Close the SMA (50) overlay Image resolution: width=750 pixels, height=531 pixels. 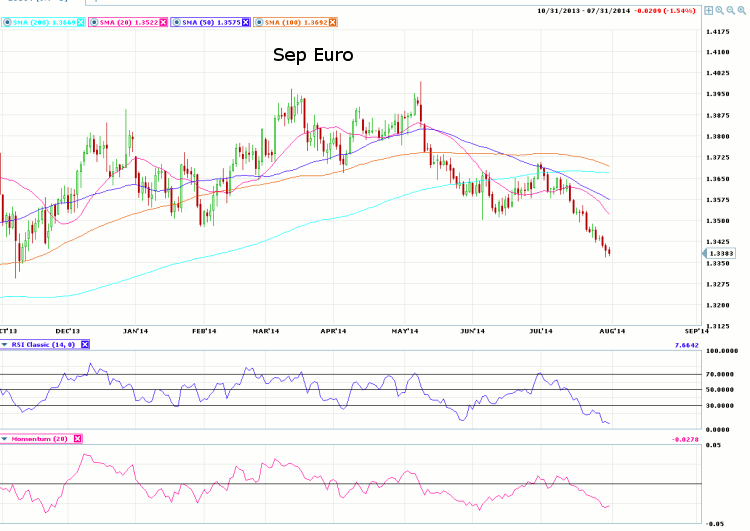tap(246, 21)
